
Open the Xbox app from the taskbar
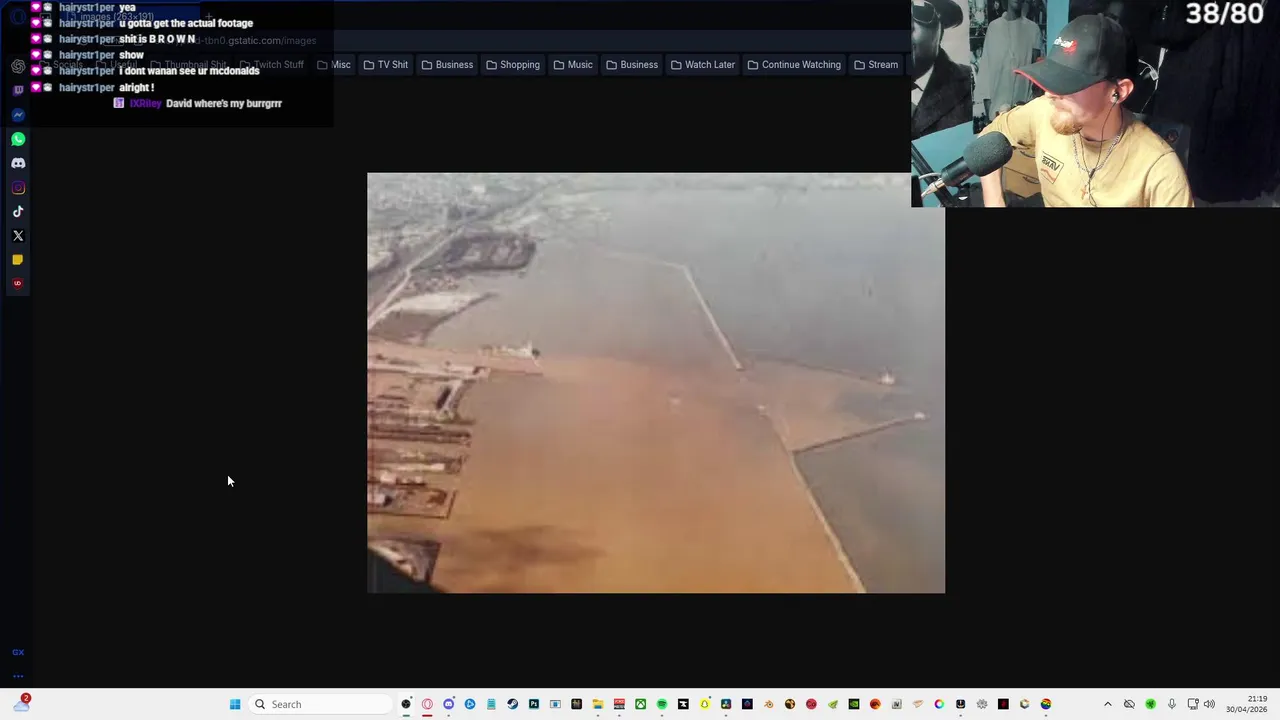coord(640,704)
